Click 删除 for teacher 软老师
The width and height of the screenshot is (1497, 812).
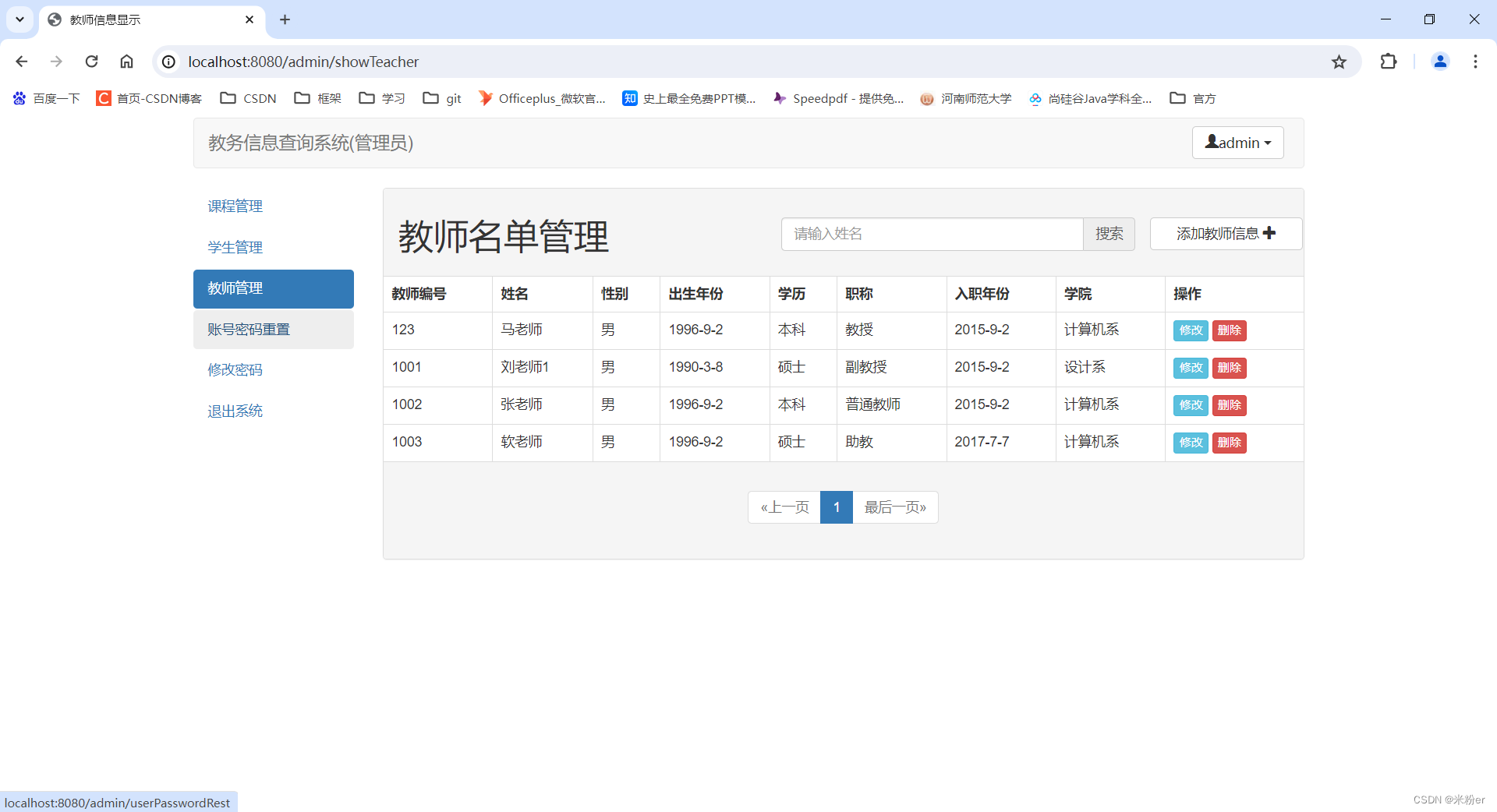click(1229, 443)
